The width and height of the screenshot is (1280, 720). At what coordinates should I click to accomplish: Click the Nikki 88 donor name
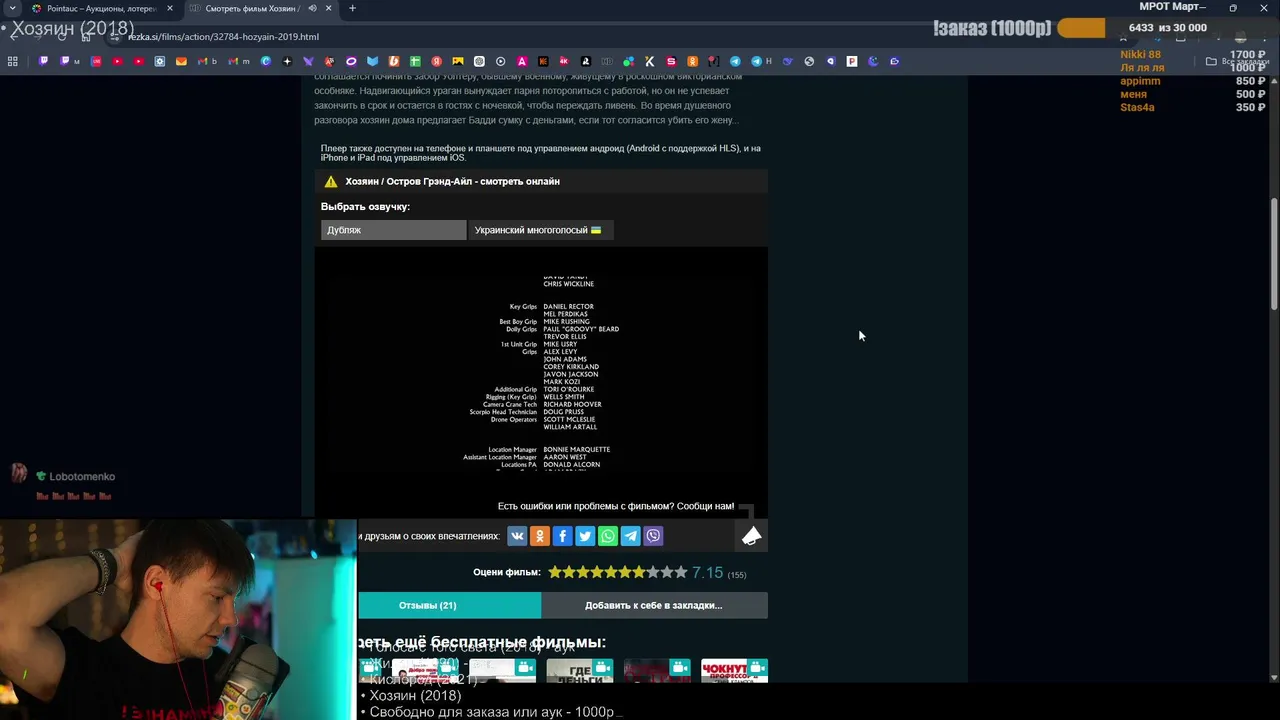click(x=1141, y=55)
